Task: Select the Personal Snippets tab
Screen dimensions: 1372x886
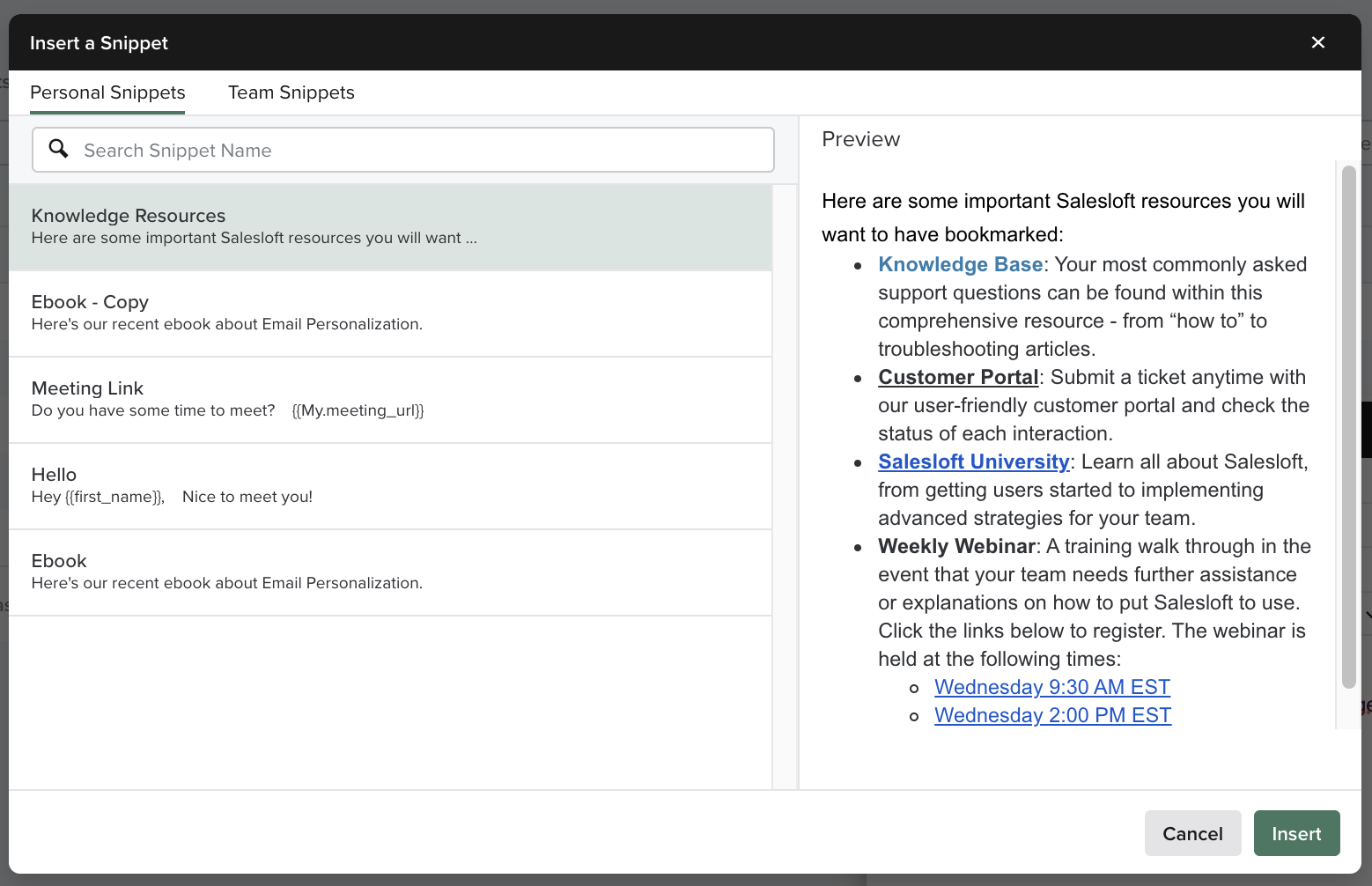Action: [x=107, y=92]
